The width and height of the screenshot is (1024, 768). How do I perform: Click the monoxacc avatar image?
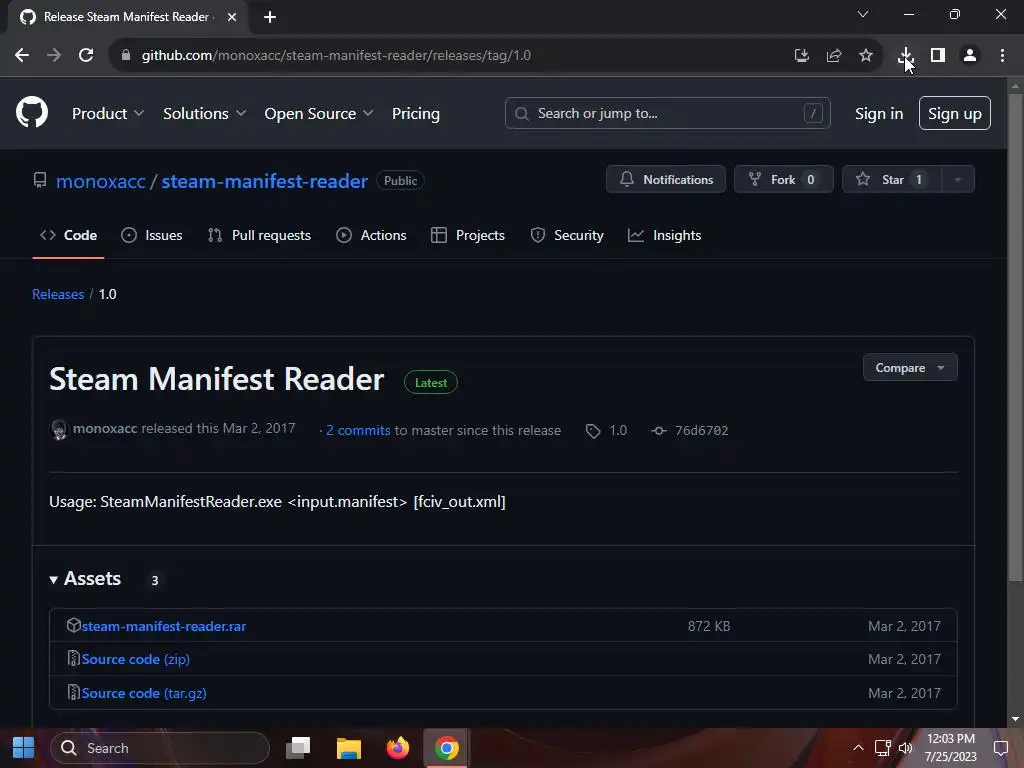pos(59,429)
